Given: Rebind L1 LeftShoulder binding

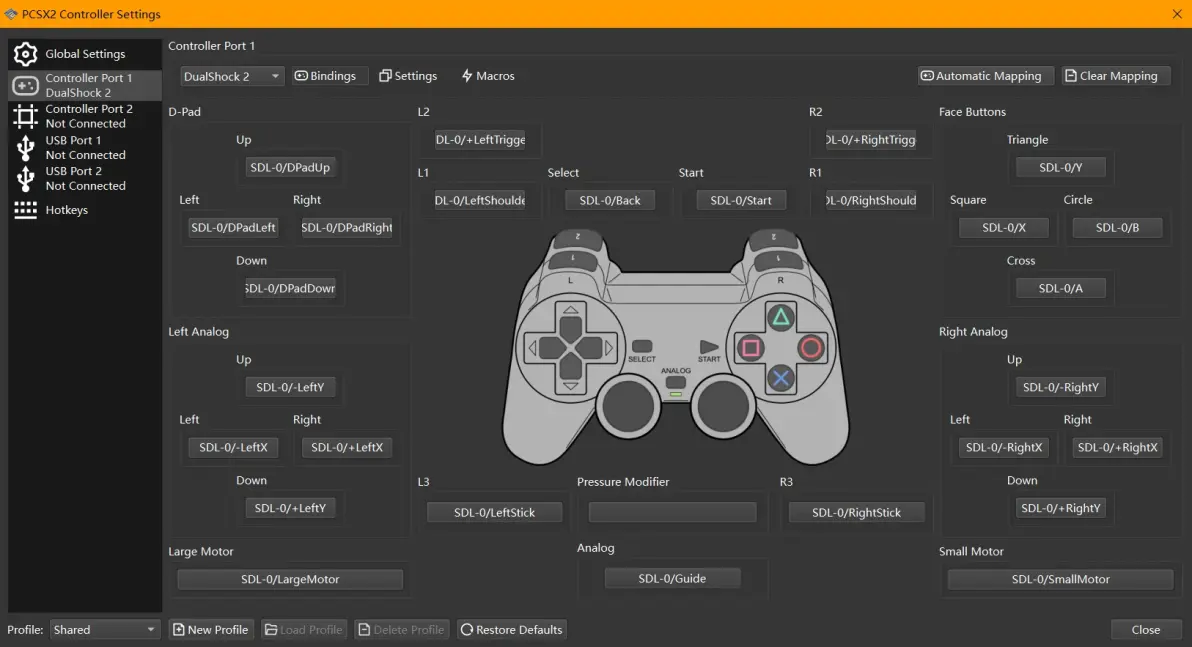Looking at the screenshot, I should (x=480, y=201).
